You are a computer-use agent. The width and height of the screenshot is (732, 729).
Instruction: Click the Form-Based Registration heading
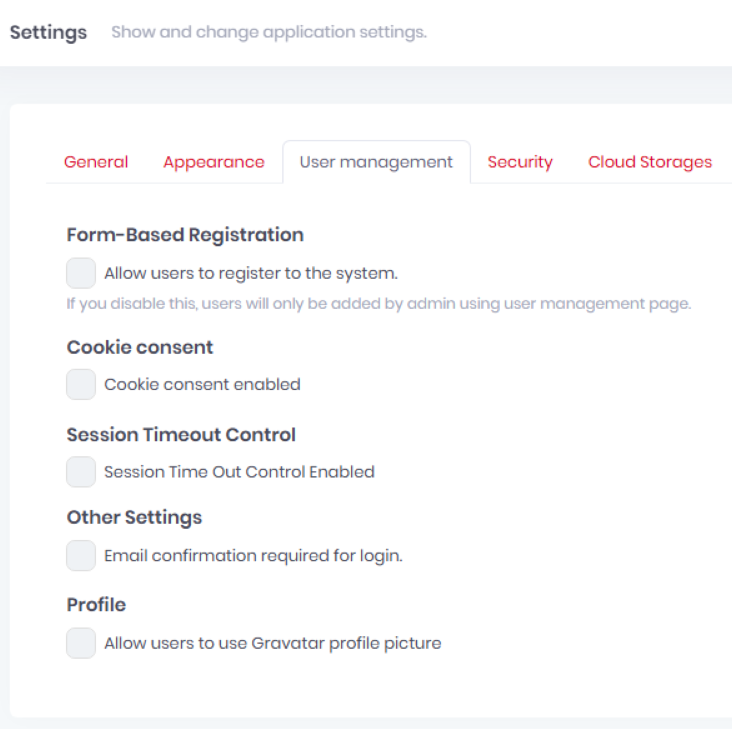pyautogui.click(x=185, y=235)
